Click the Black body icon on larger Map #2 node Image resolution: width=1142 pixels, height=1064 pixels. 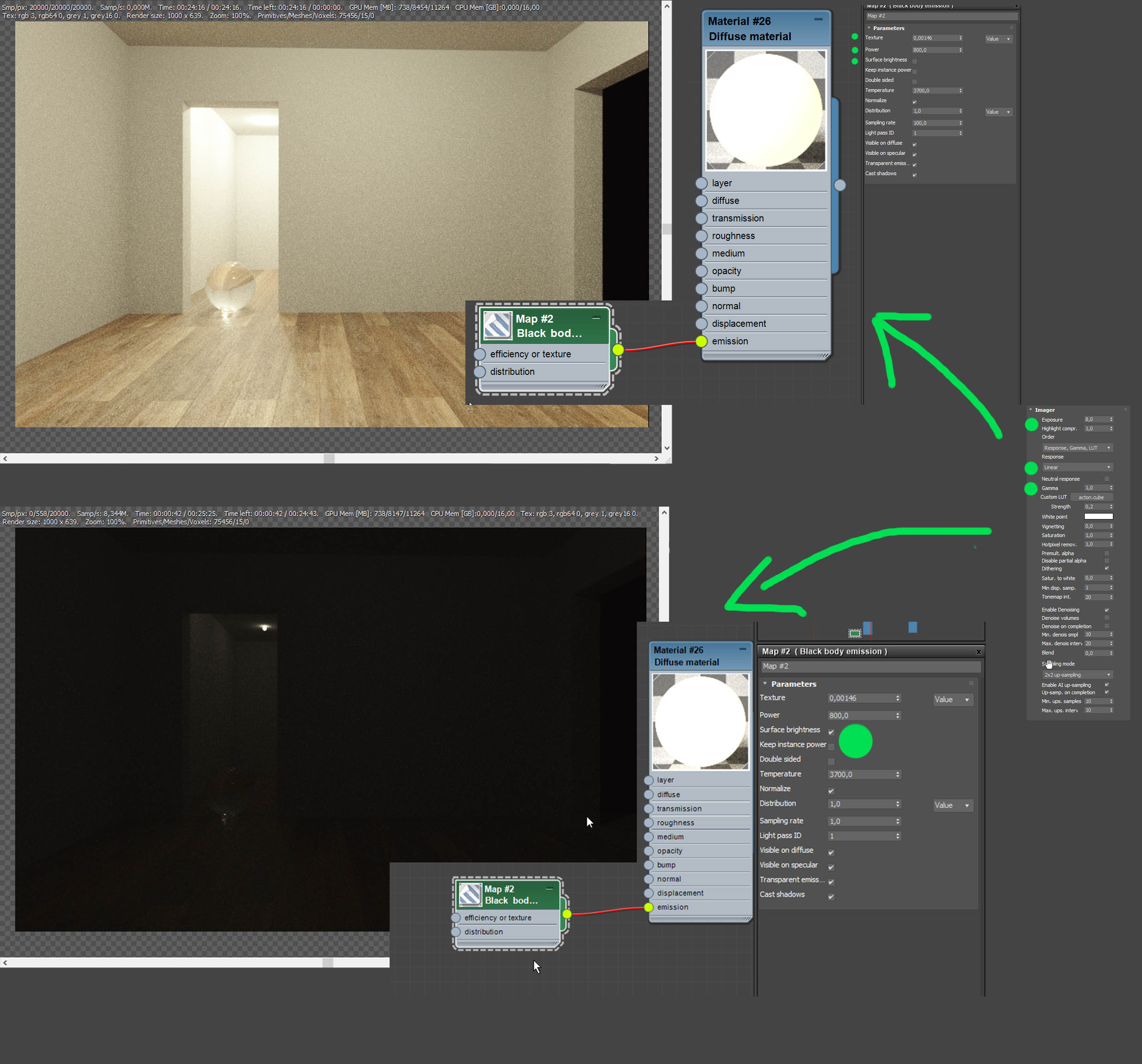497,325
